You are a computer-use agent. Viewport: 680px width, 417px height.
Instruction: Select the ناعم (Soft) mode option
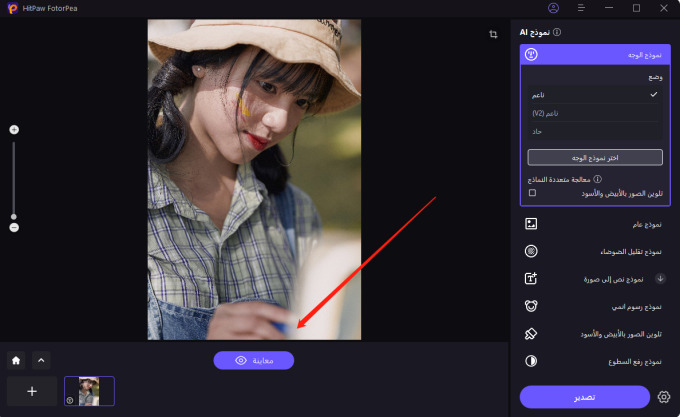(x=594, y=94)
